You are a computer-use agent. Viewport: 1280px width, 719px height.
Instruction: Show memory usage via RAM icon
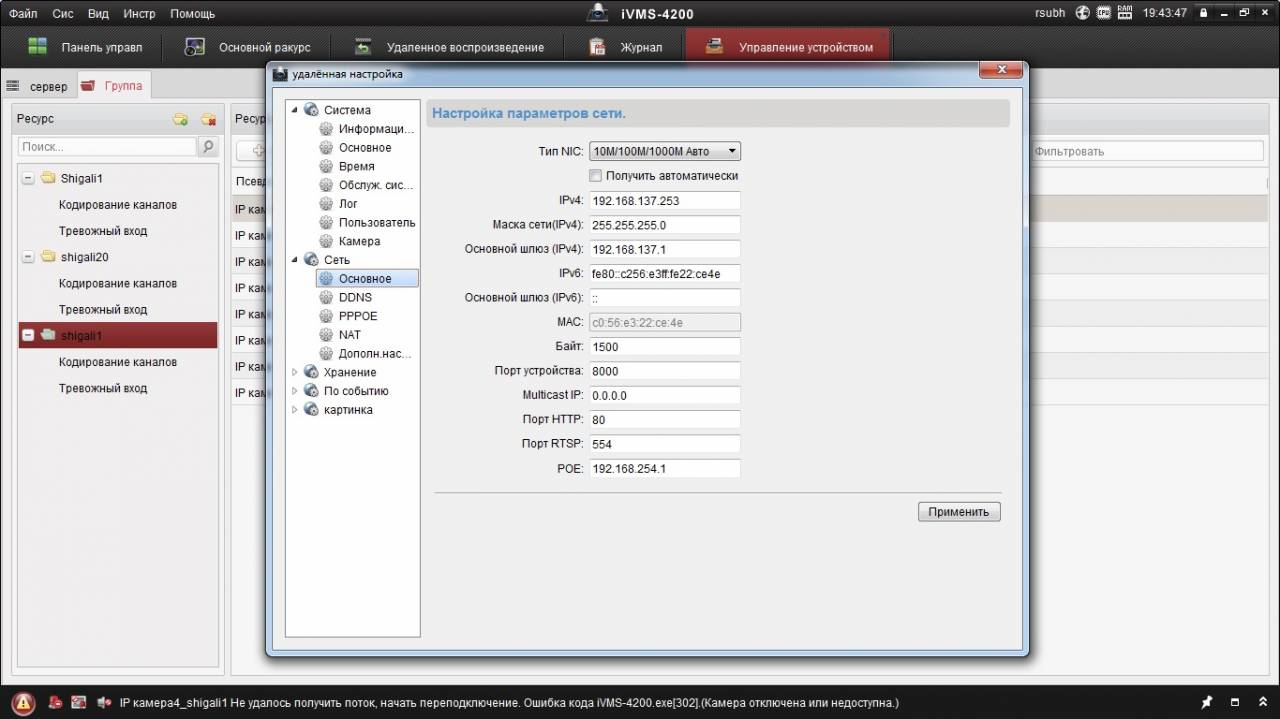point(1125,13)
